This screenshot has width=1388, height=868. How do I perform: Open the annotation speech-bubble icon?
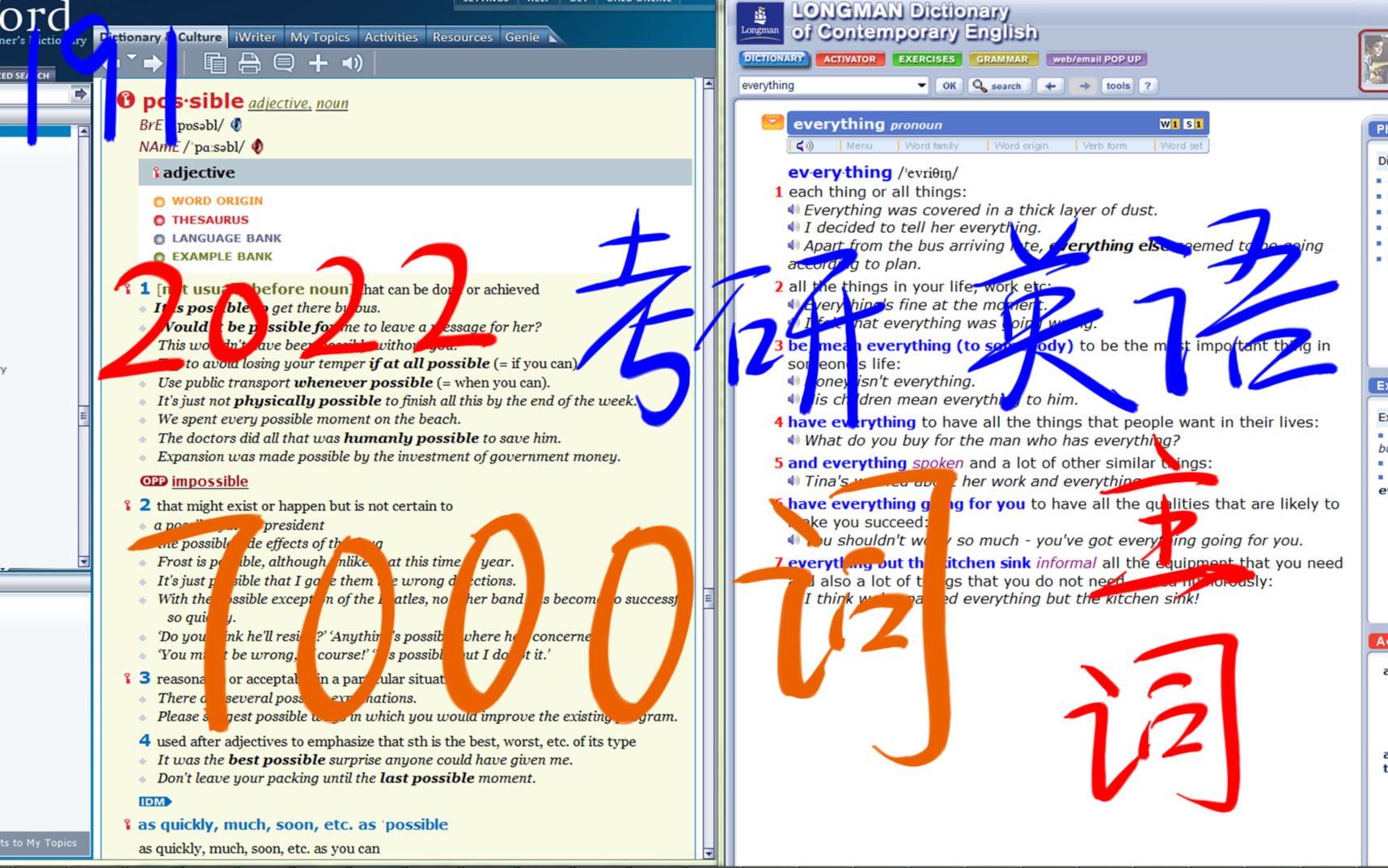point(284,63)
